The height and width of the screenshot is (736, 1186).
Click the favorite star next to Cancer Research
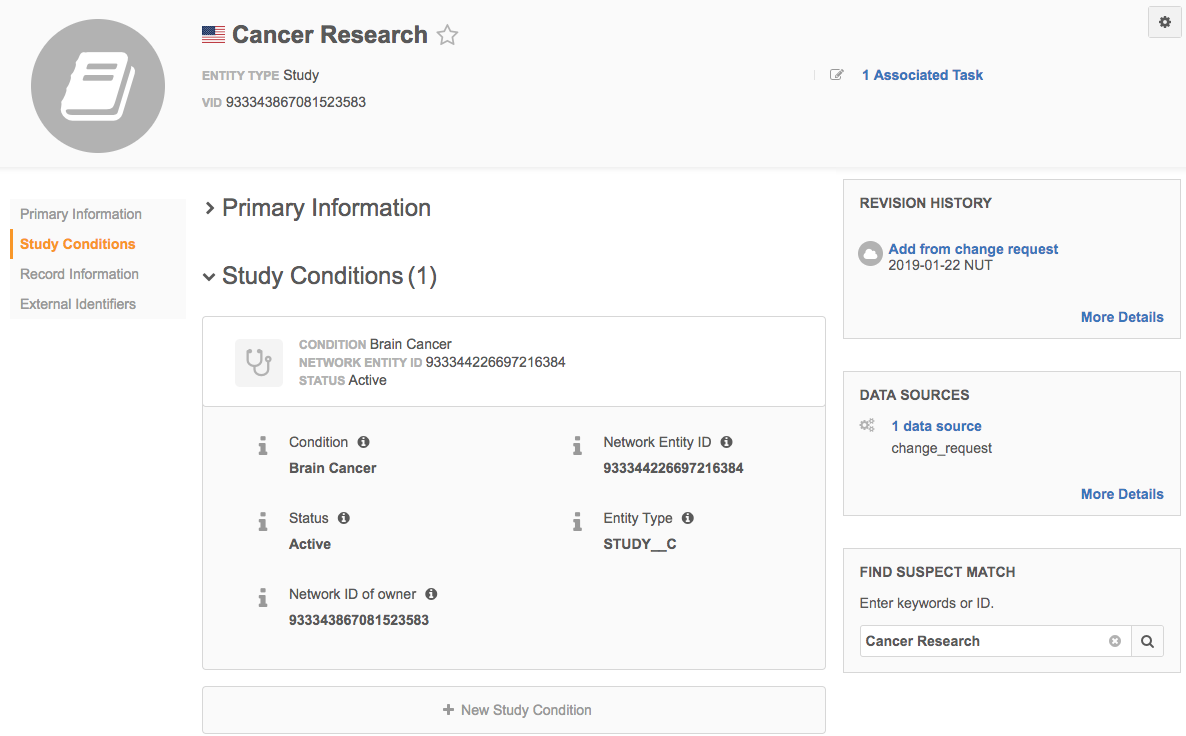pyautogui.click(x=448, y=36)
